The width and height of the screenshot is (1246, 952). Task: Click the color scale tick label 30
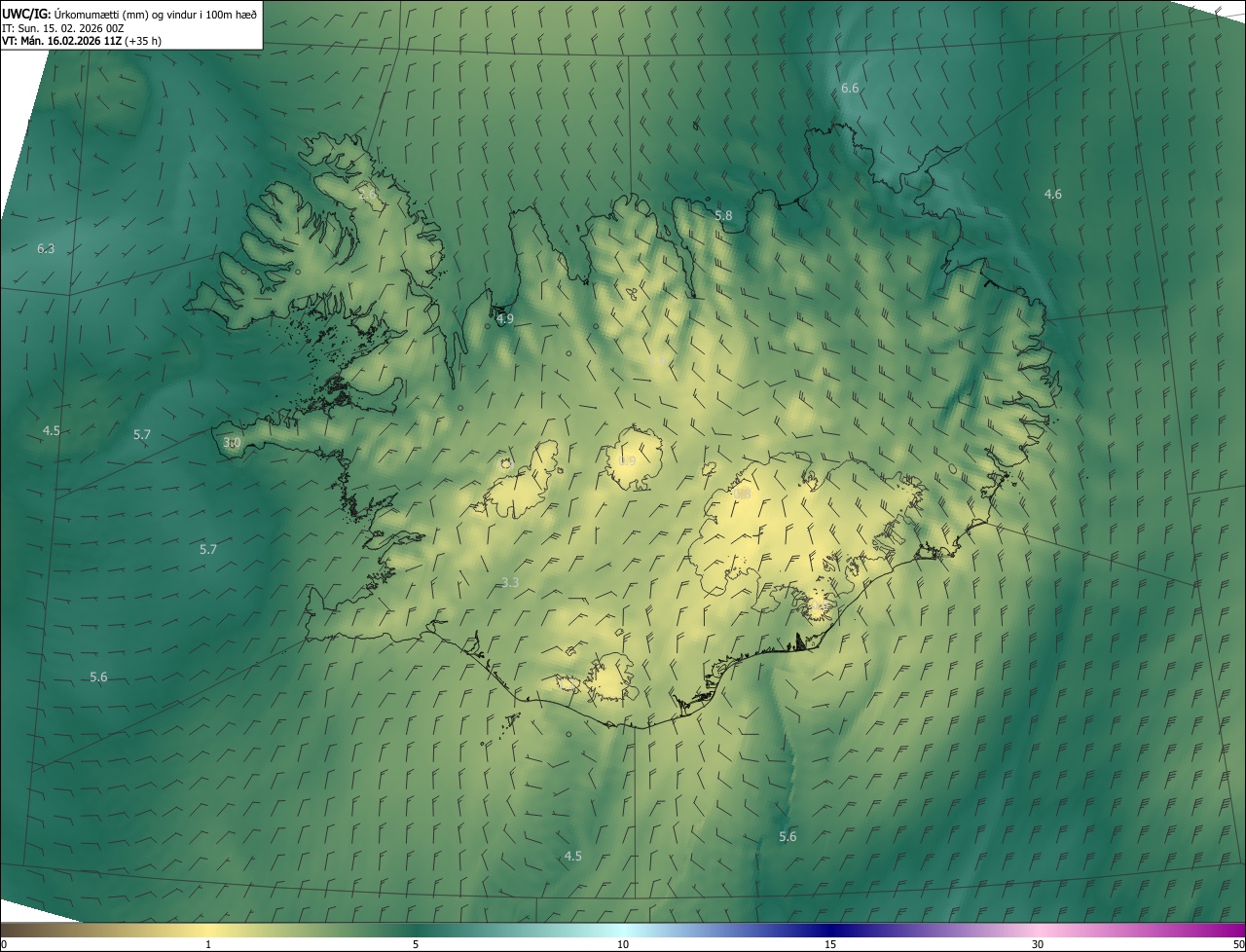click(x=1038, y=945)
